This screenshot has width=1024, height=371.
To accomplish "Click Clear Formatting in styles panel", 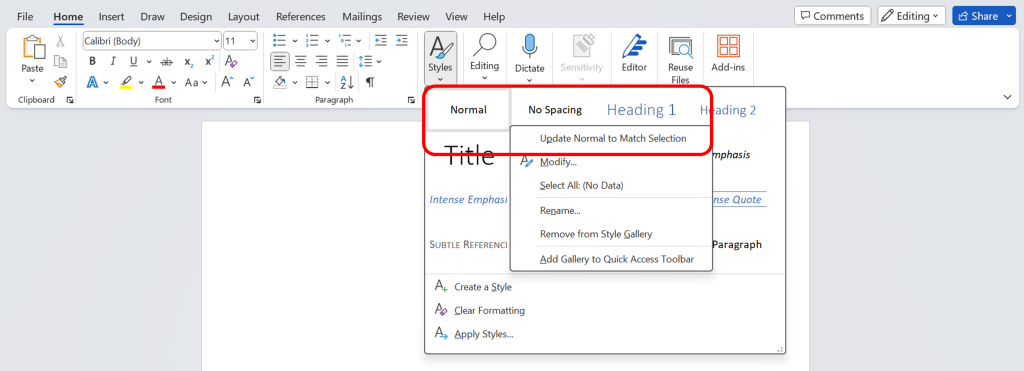I will click(480, 310).
